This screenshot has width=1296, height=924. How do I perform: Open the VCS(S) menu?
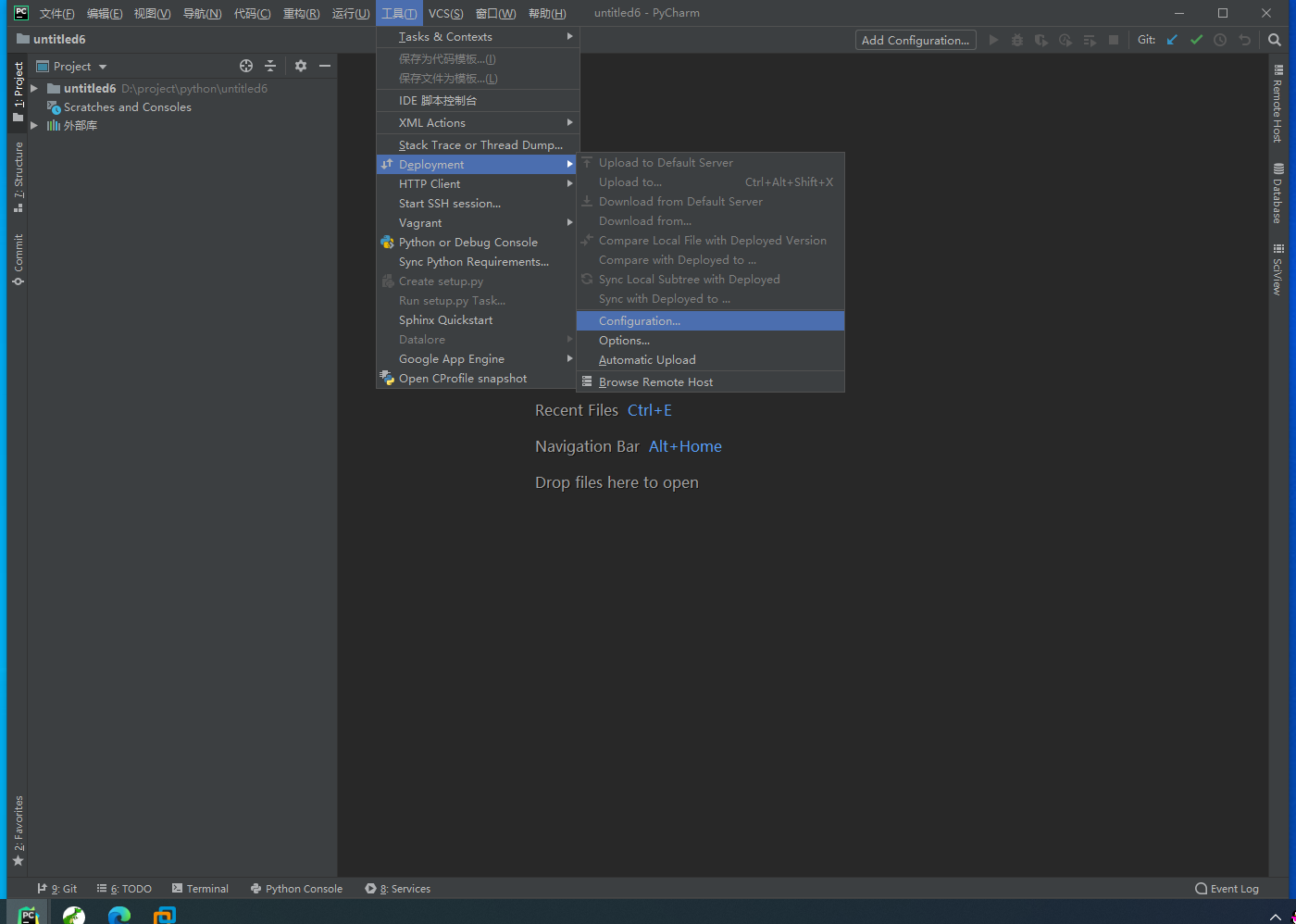point(446,13)
